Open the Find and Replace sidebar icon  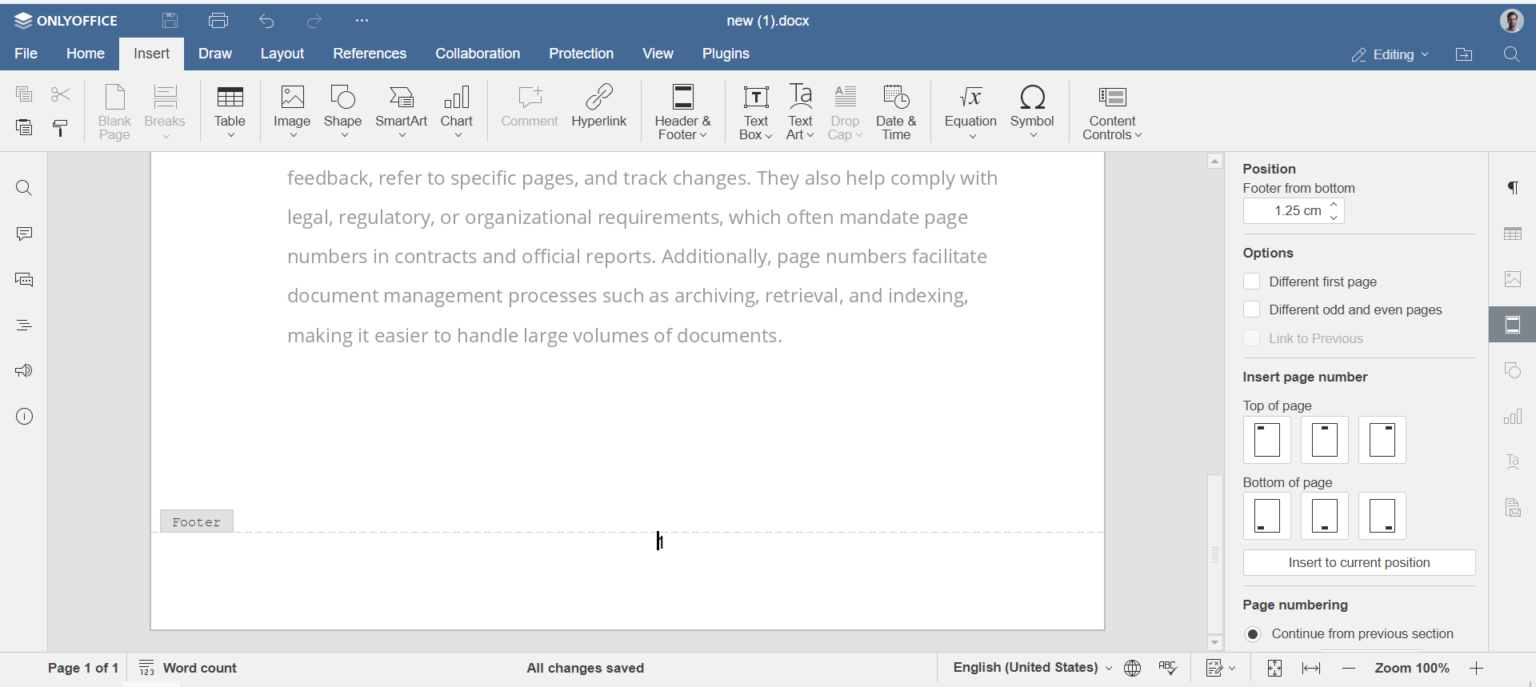(23, 187)
